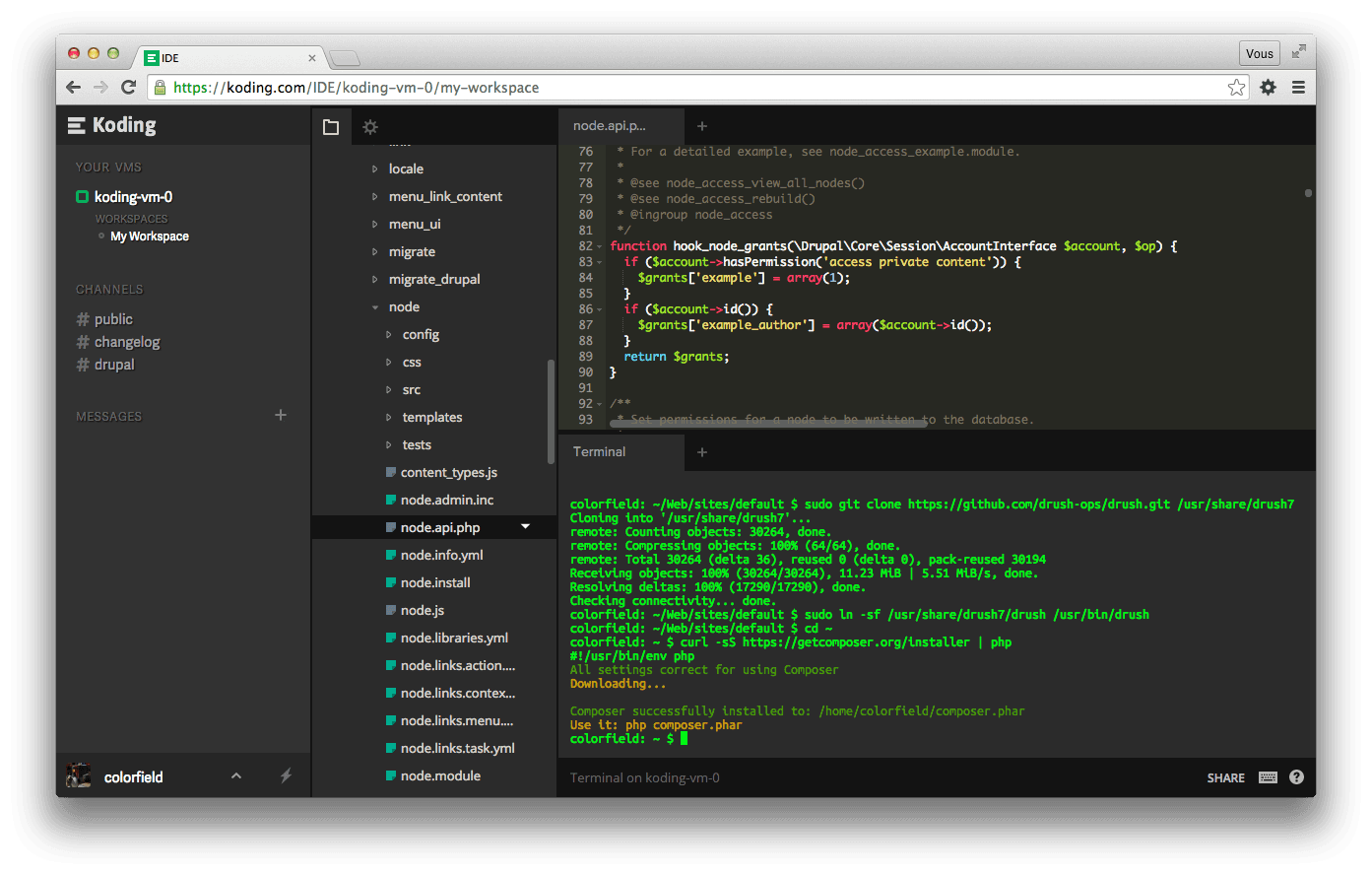Image resolution: width=1372 pixels, height=875 pixels.
Task: Select the Terminal tab
Action: click(x=600, y=452)
